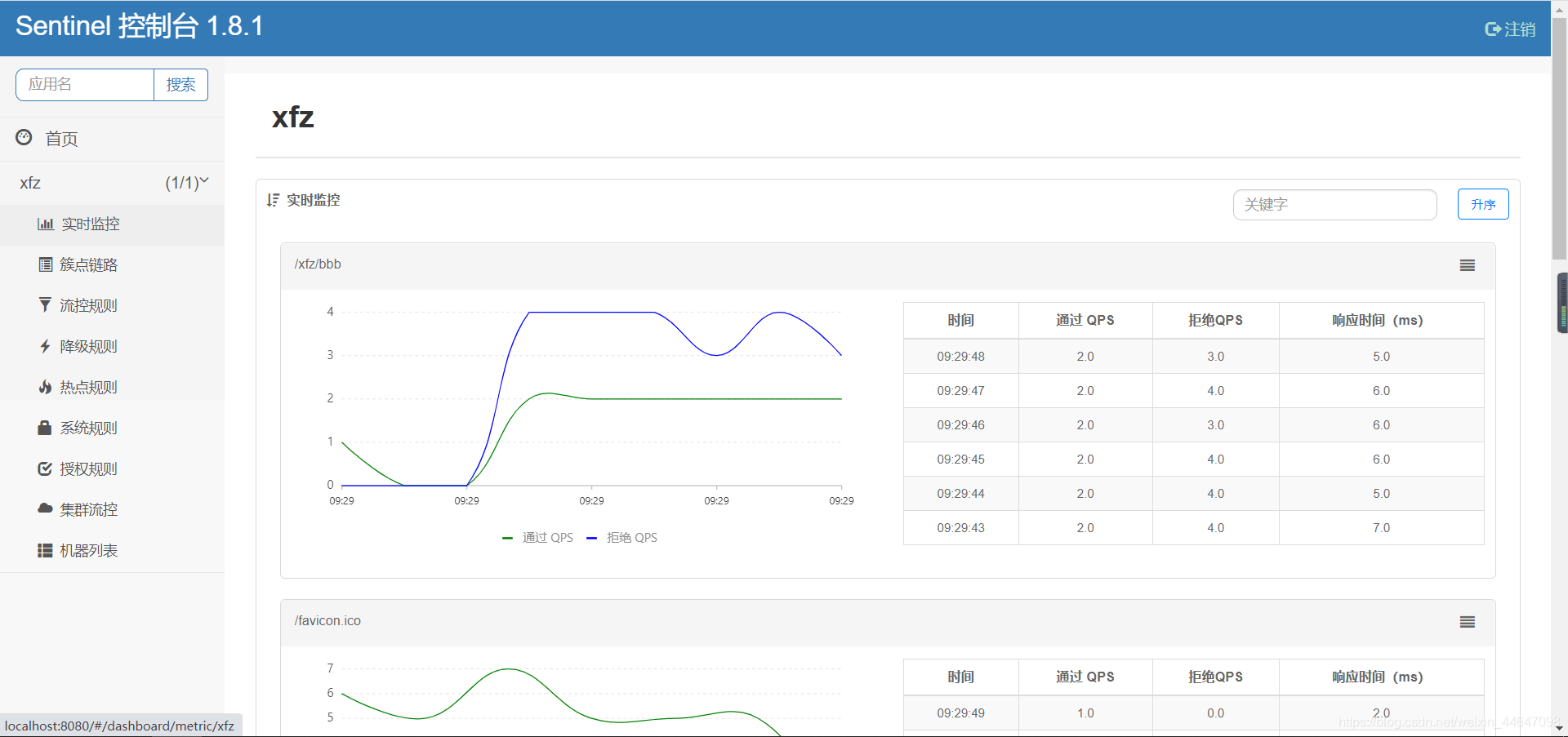The image size is (1568, 737).
Task: Toggle the 拒绝 QPS legend series
Action: (x=621, y=538)
